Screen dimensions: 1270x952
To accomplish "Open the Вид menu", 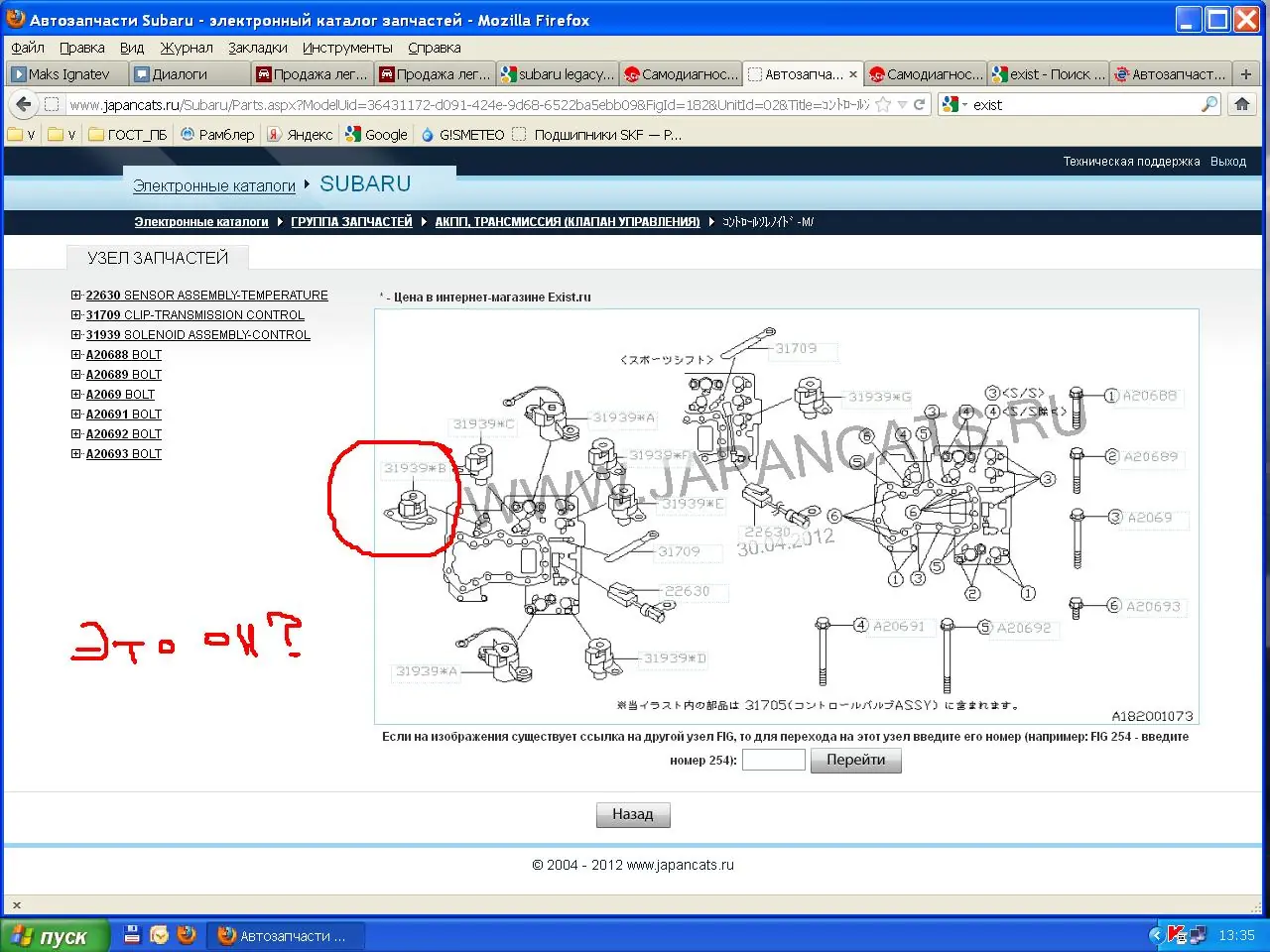I will click(x=132, y=48).
